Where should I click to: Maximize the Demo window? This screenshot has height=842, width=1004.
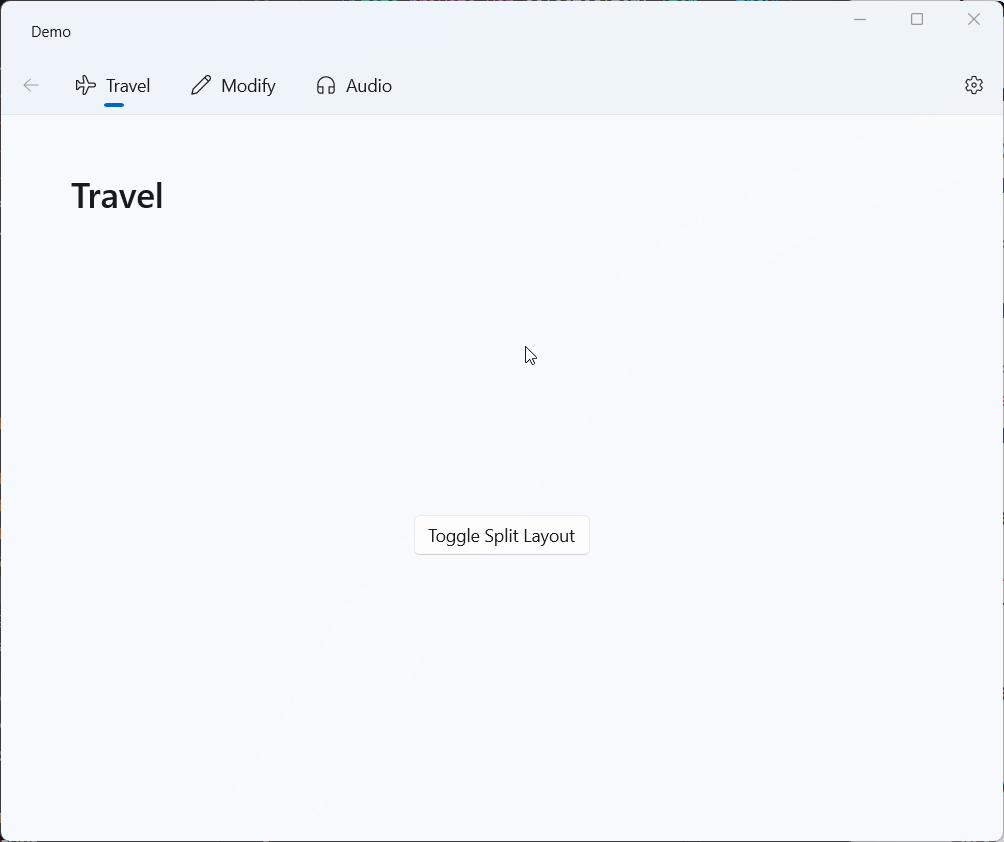[917, 19]
